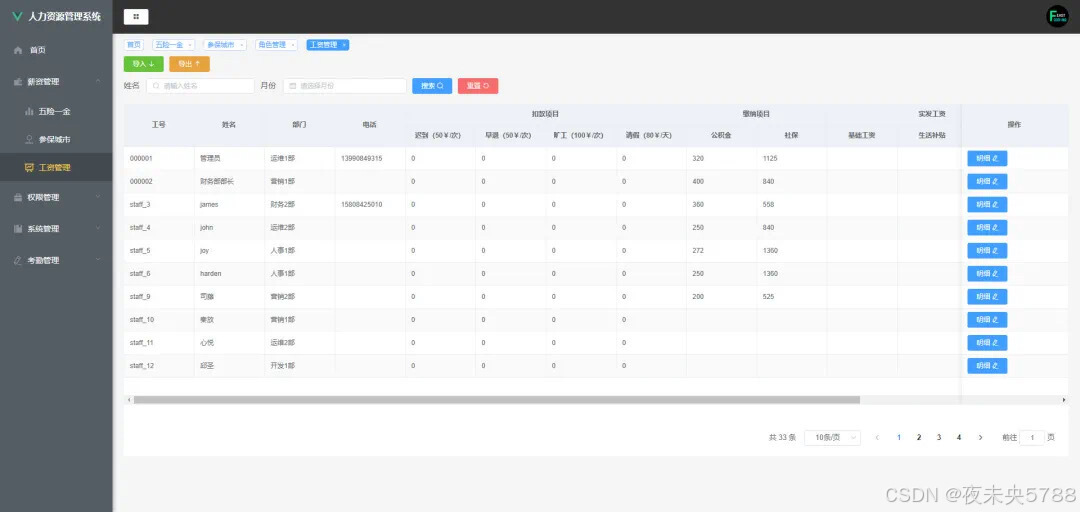Close the 角色管理 tab
This screenshot has width=1080, height=512.
(x=293, y=45)
